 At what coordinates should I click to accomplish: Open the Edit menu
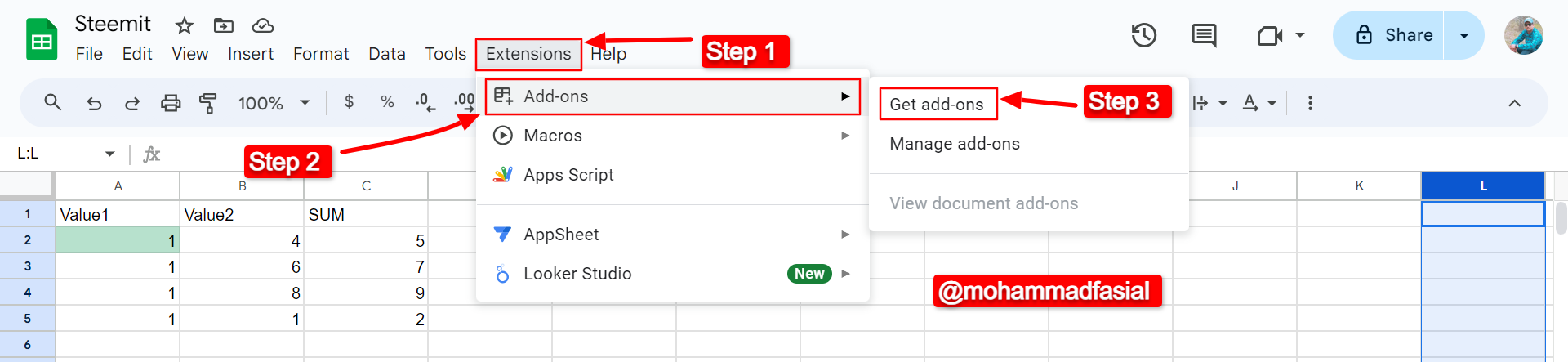tap(137, 54)
